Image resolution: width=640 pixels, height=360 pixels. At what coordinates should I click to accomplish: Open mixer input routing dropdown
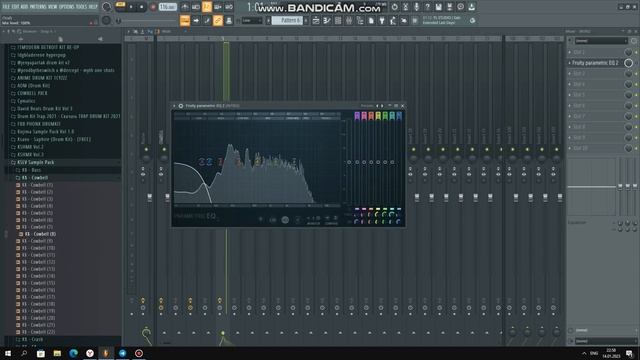[x=601, y=41]
